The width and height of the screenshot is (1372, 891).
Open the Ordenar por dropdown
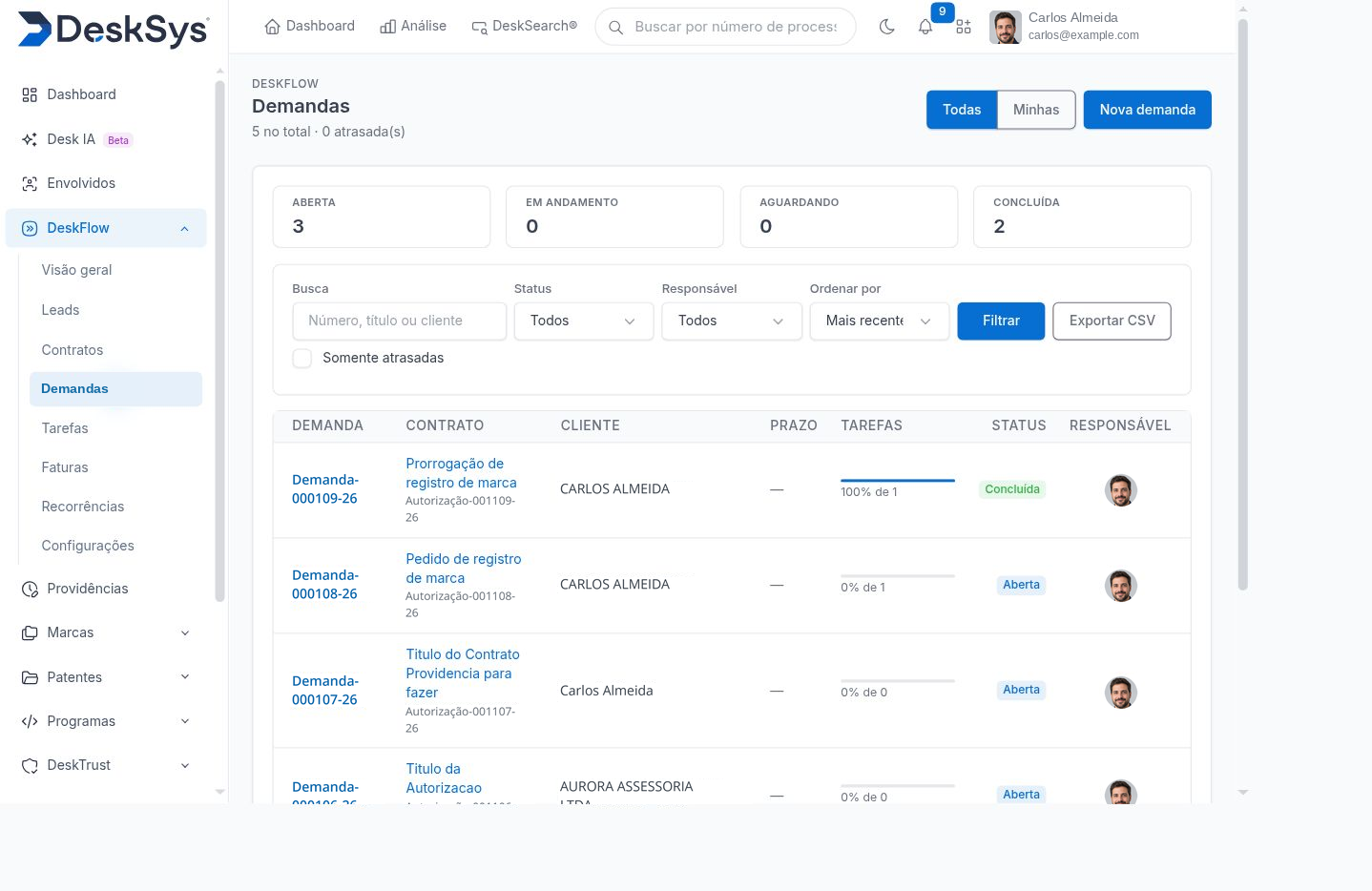(x=880, y=321)
